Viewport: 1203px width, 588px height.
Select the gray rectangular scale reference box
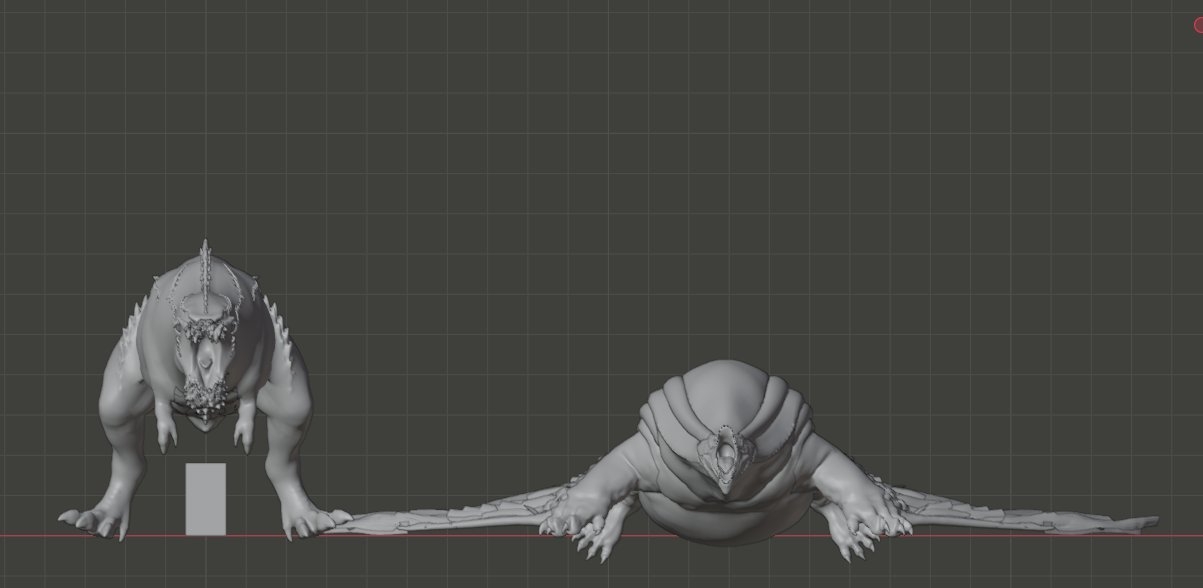205,498
